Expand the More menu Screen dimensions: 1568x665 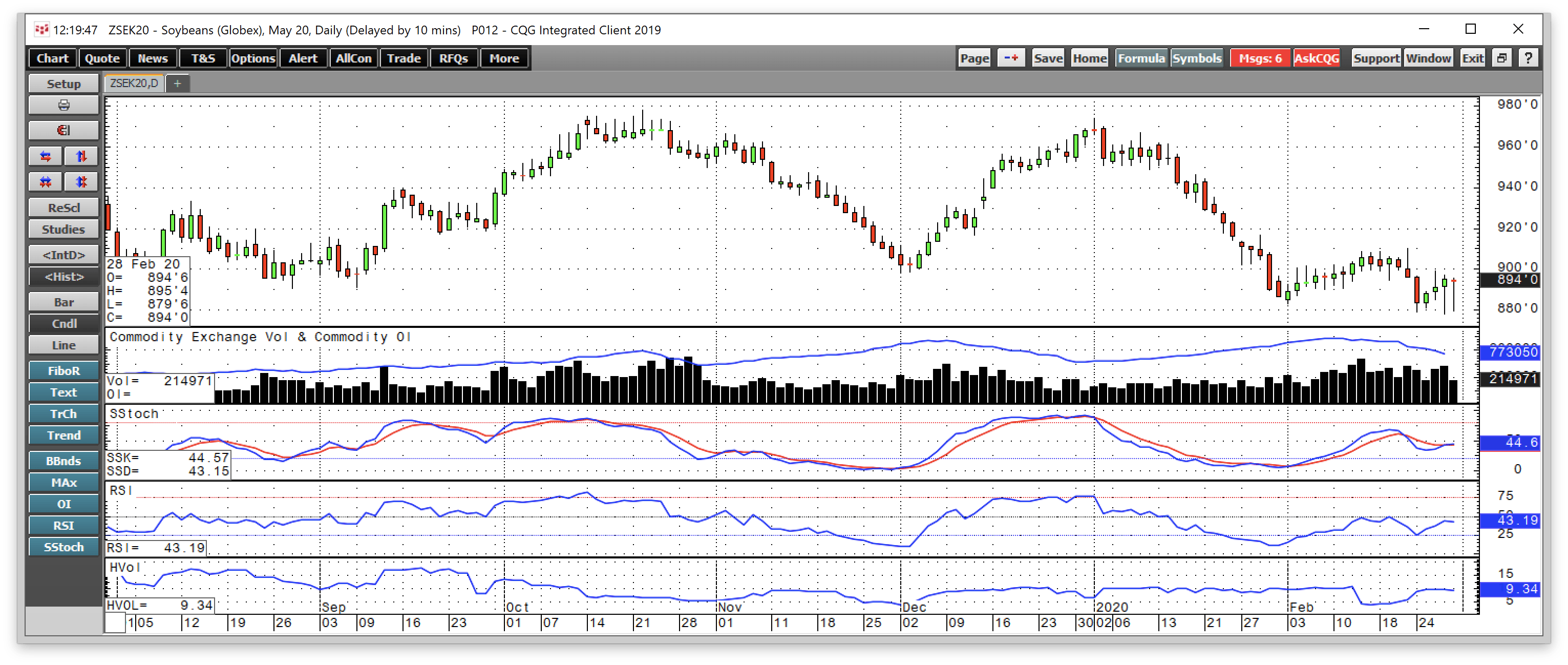[x=504, y=58]
